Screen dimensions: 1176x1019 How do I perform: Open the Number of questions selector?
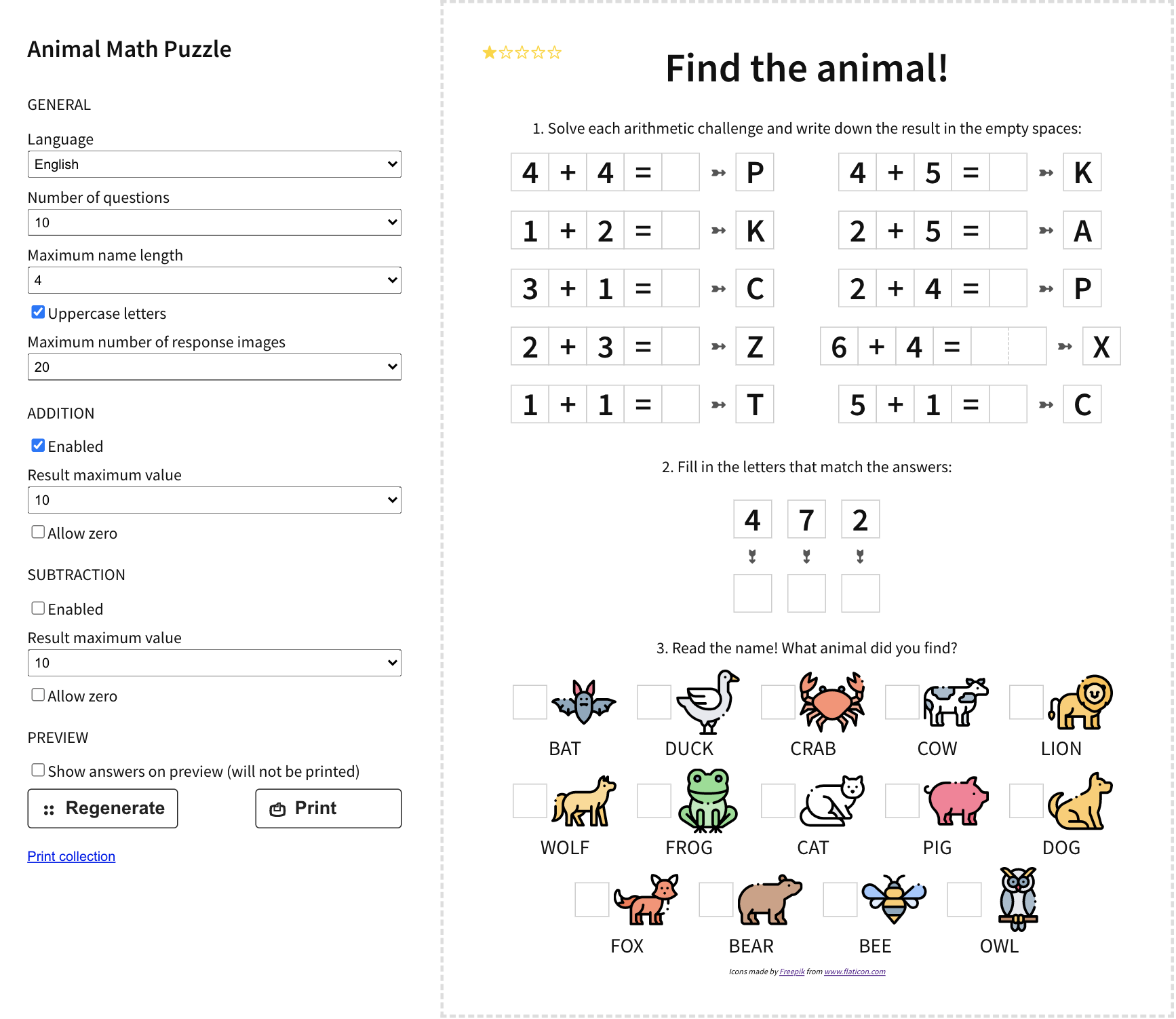click(x=214, y=222)
